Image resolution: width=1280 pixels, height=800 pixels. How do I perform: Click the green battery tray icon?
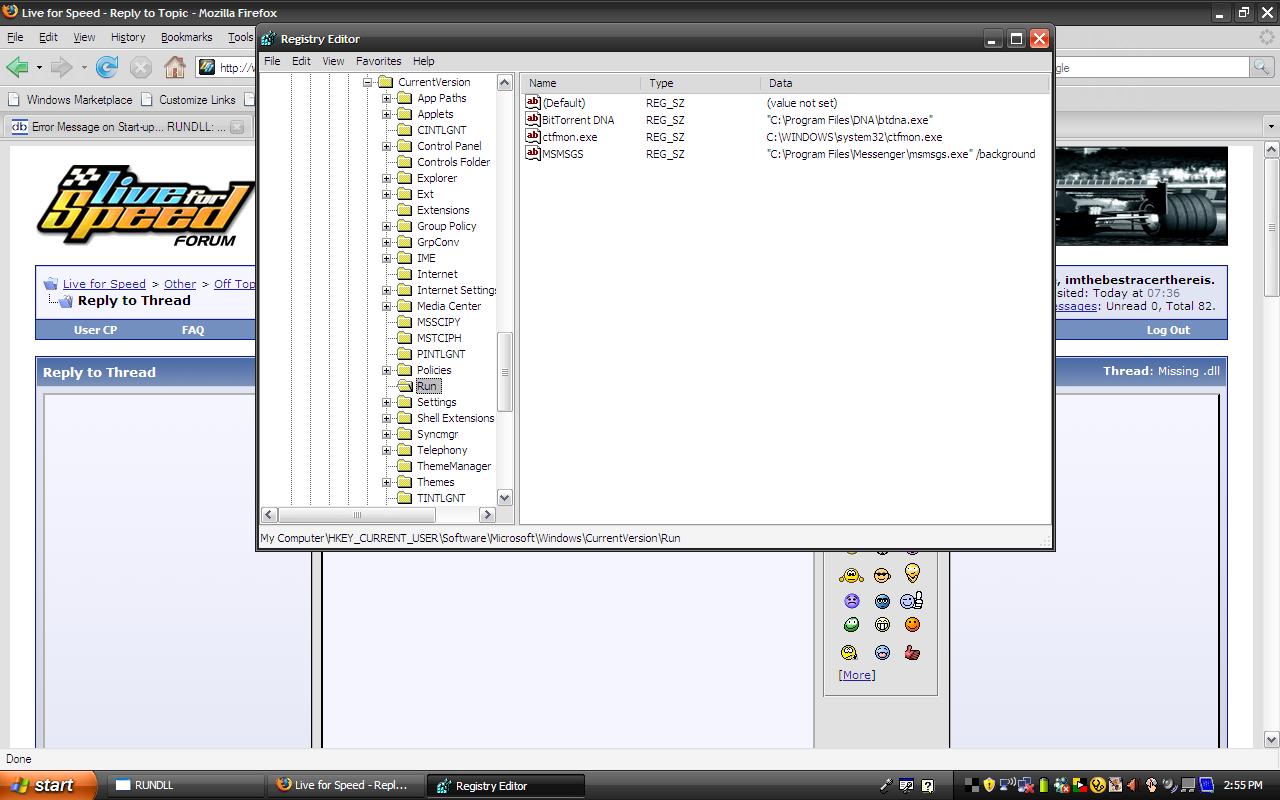point(1044,785)
